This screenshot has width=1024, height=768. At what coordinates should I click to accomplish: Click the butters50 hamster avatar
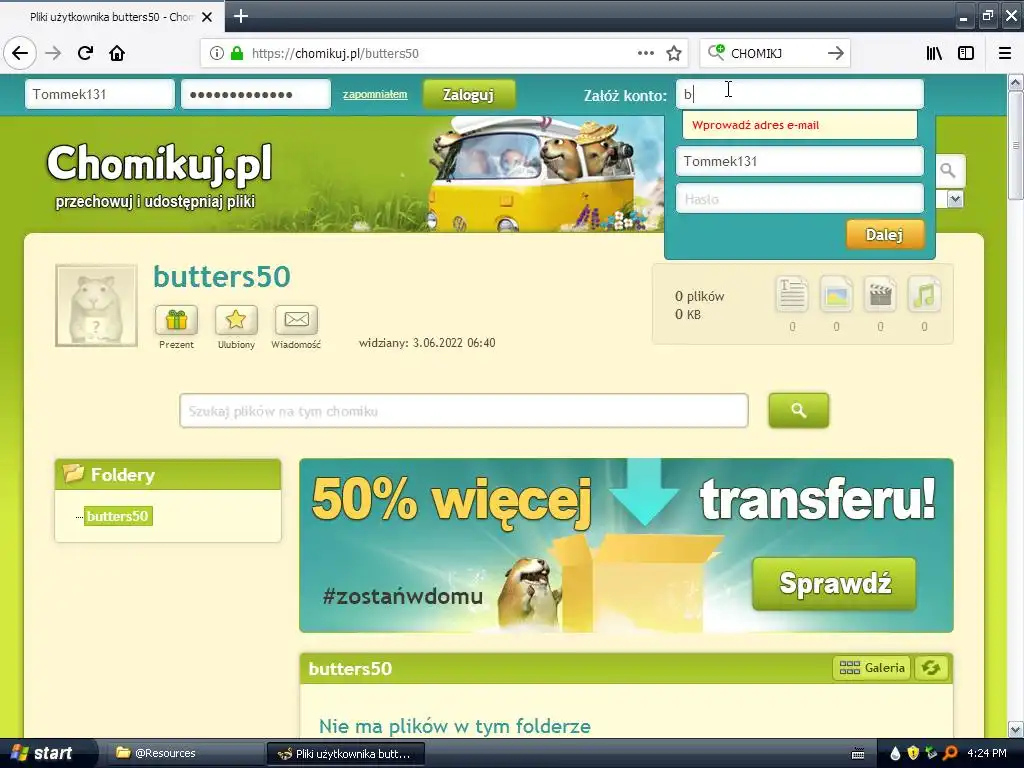[x=97, y=305]
